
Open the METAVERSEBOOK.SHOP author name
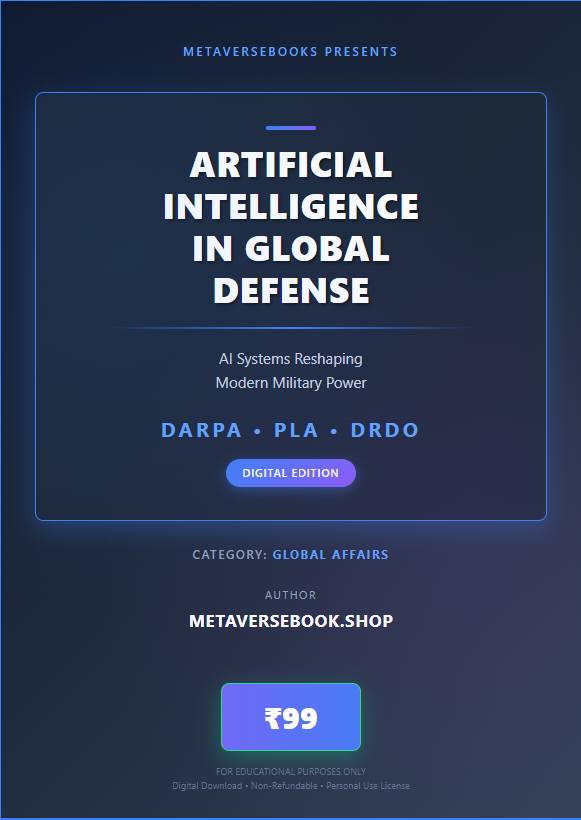291,621
